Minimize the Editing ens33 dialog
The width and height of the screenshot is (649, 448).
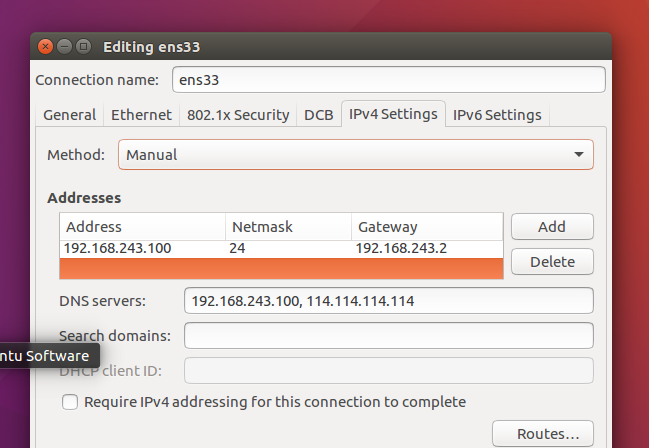[x=65, y=47]
